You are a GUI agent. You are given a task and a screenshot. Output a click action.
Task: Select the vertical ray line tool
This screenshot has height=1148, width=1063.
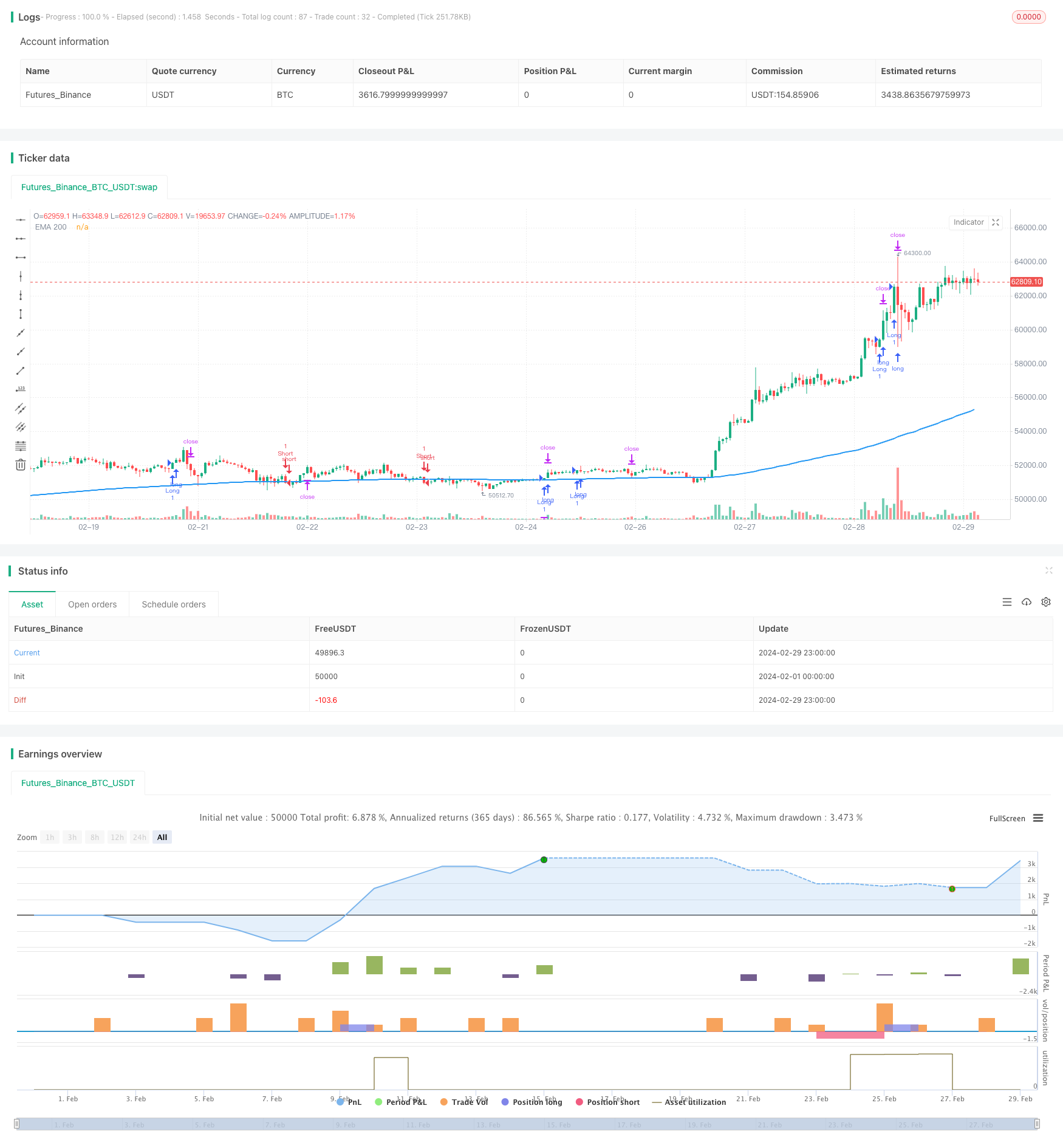[21, 295]
